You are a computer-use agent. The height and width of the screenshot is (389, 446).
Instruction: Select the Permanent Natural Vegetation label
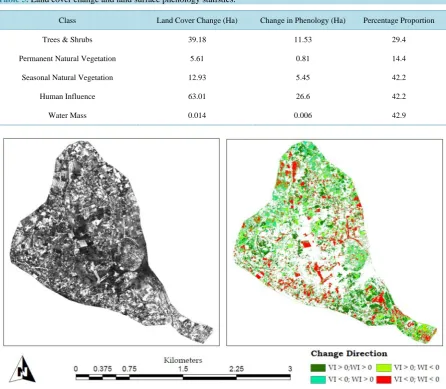[67, 58]
